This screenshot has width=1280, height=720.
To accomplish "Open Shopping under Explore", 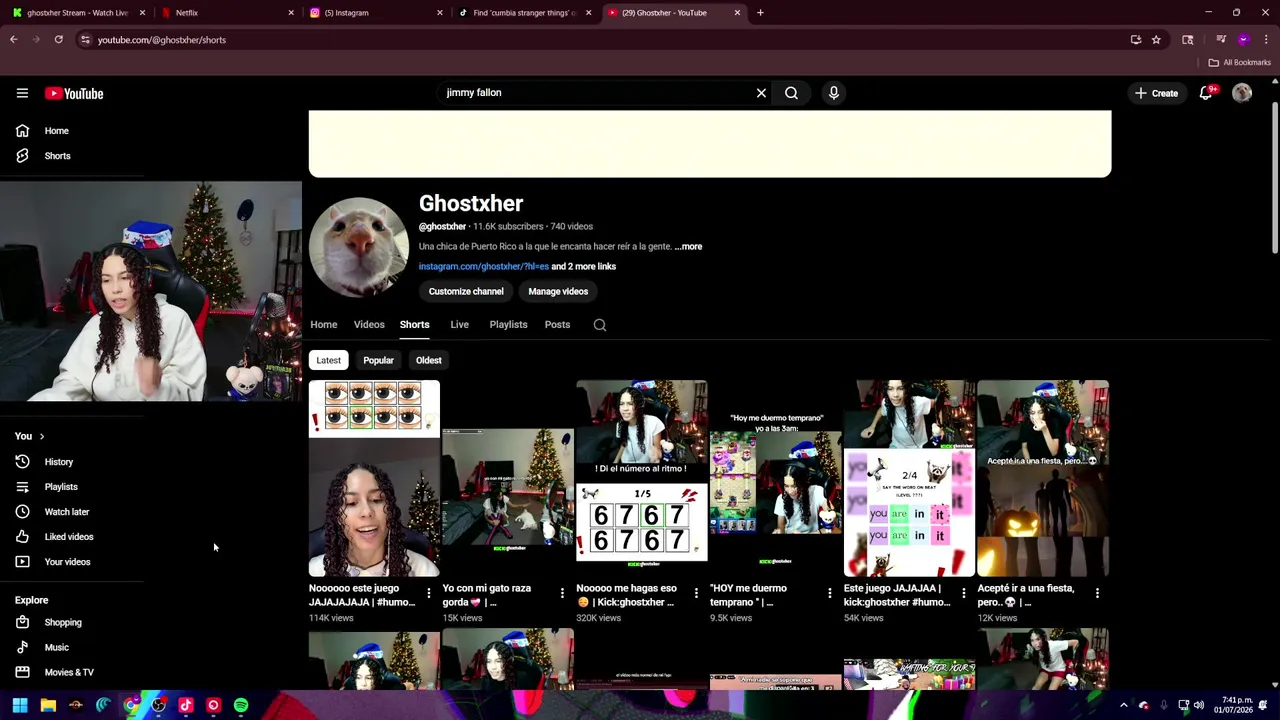I will [x=62, y=622].
